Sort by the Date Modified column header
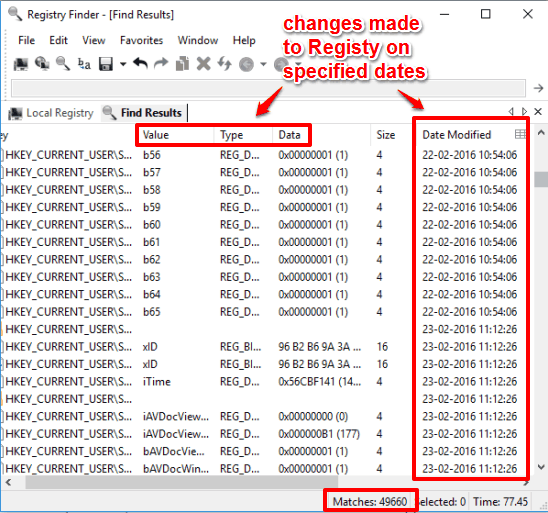The width and height of the screenshot is (548, 513). tap(456, 135)
